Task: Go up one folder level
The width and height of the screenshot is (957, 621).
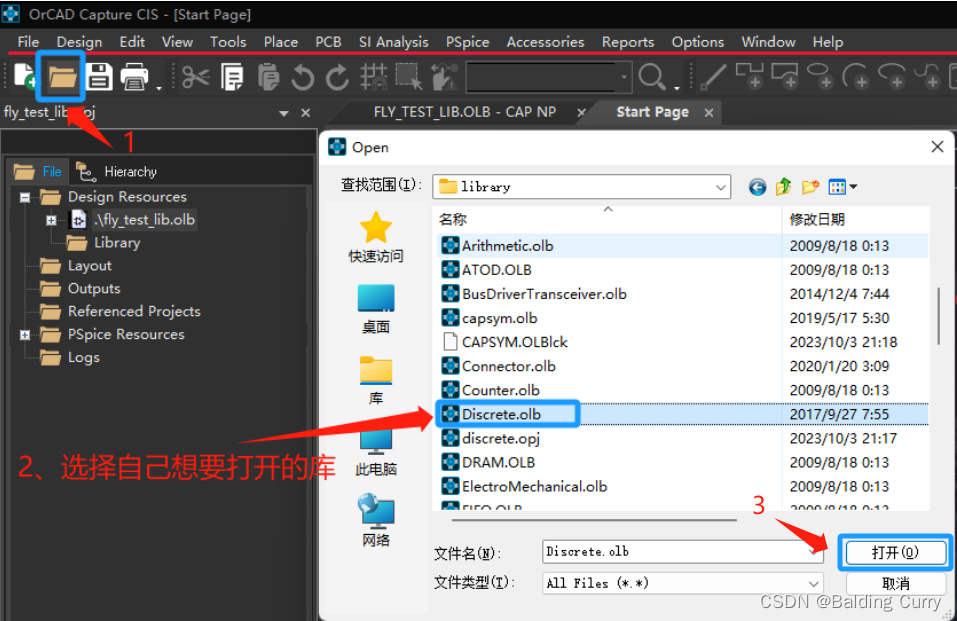Action: (784, 186)
